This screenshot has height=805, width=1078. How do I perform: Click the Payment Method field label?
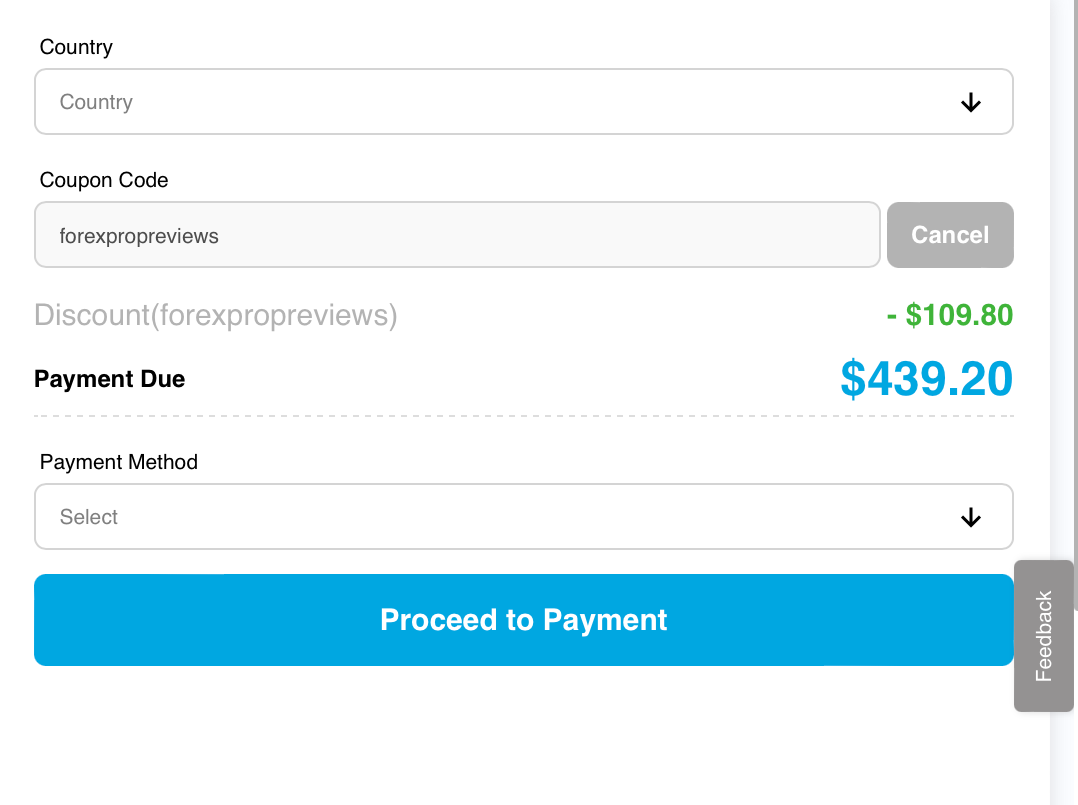[119, 462]
